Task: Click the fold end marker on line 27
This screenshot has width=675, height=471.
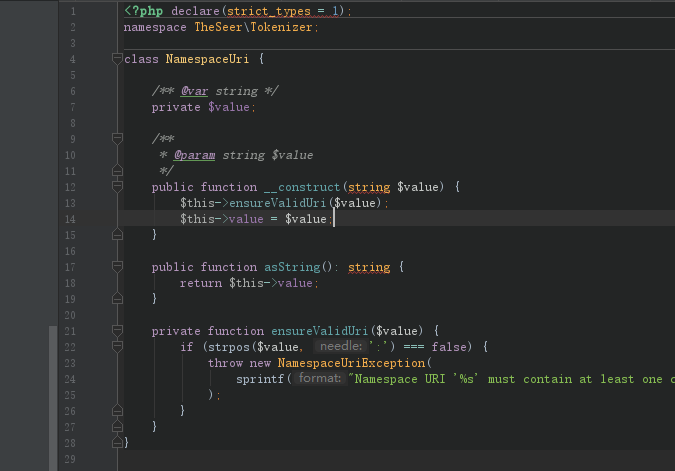Action: click(x=117, y=427)
